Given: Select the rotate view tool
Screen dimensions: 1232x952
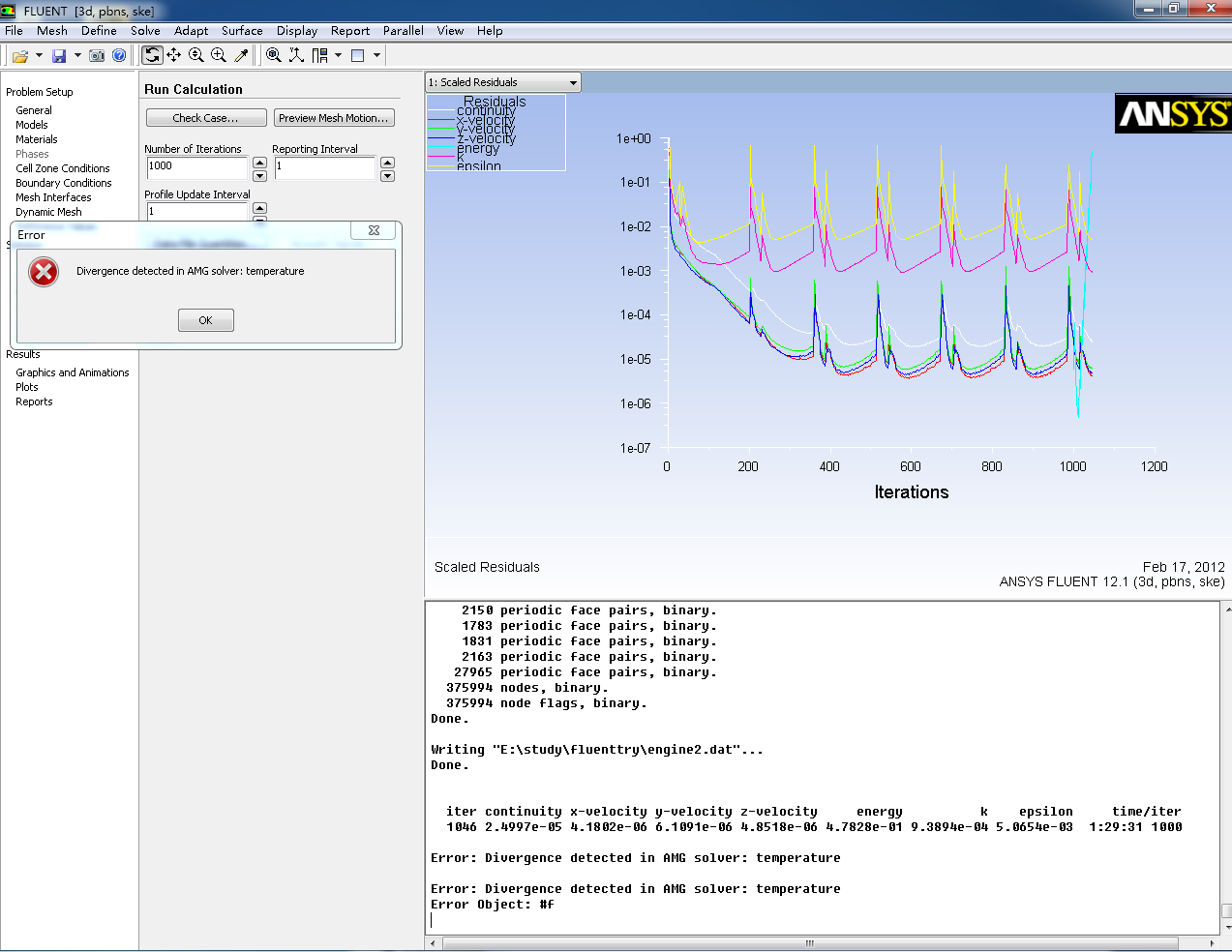Looking at the screenshot, I should click(x=152, y=56).
